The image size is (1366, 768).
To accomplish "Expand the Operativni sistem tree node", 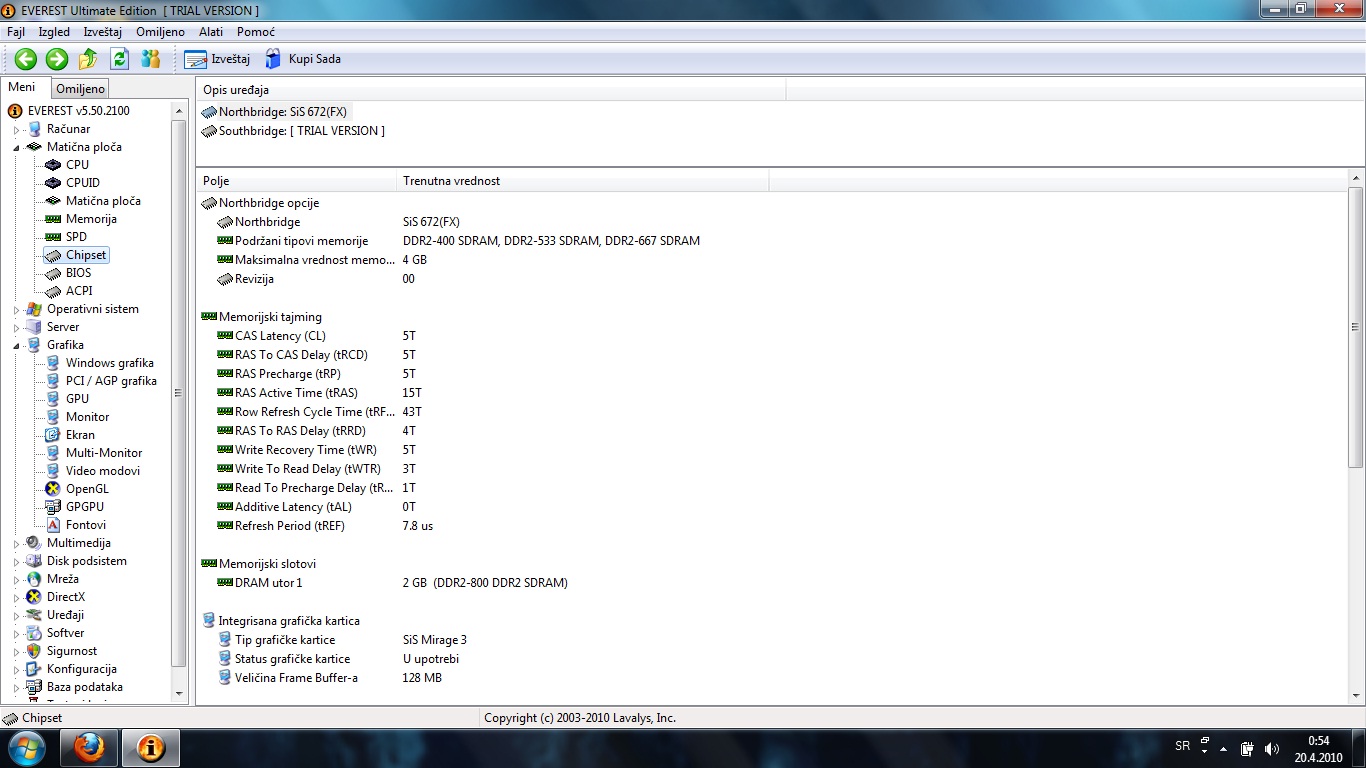I will [x=17, y=309].
